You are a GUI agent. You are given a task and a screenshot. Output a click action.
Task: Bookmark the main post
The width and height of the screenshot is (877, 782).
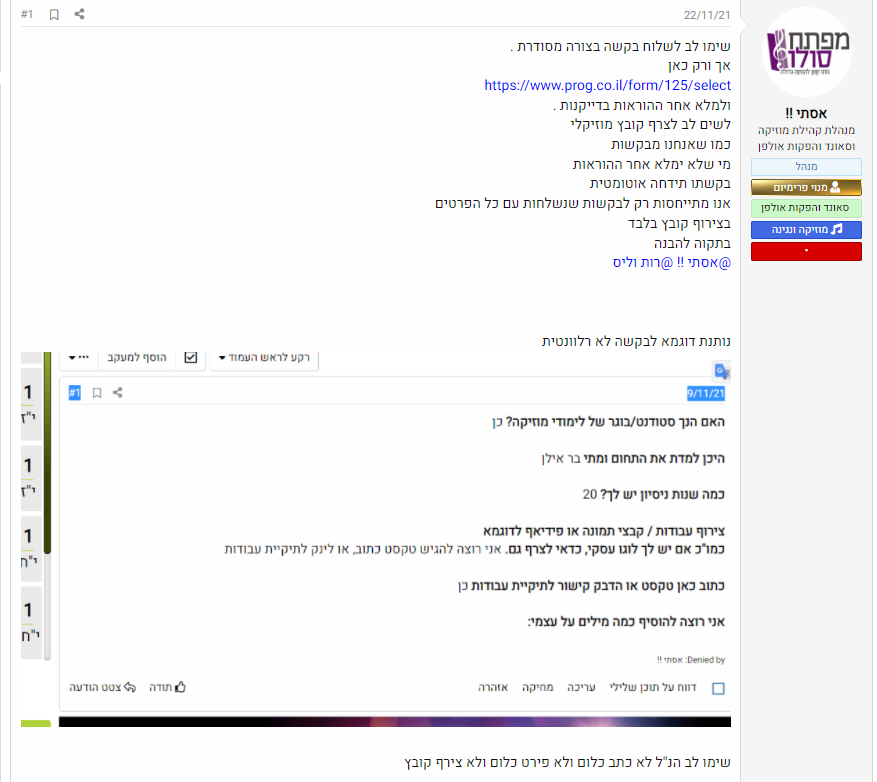click(x=53, y=16)
